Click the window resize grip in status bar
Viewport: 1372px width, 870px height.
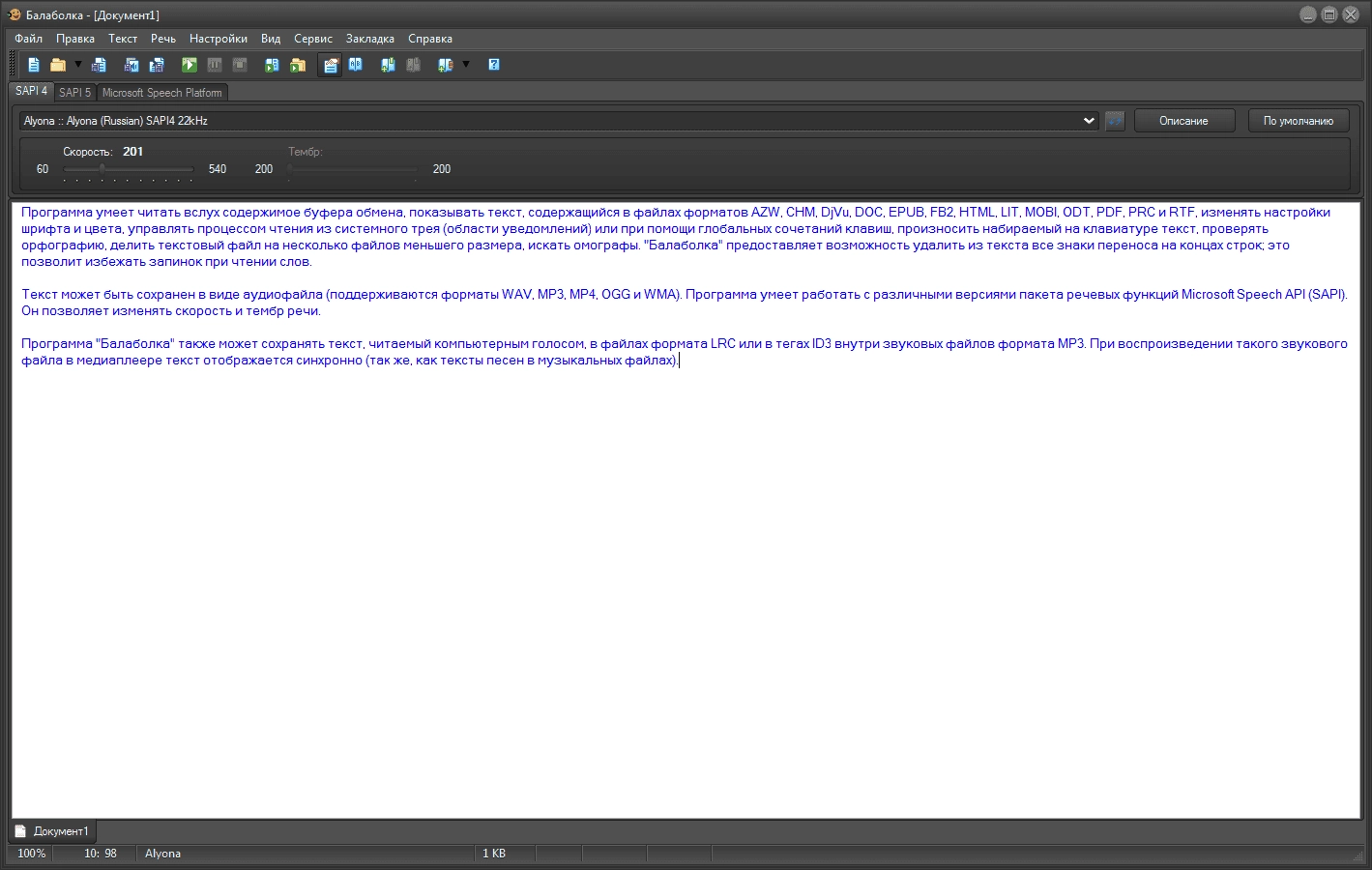(1357, 855)
